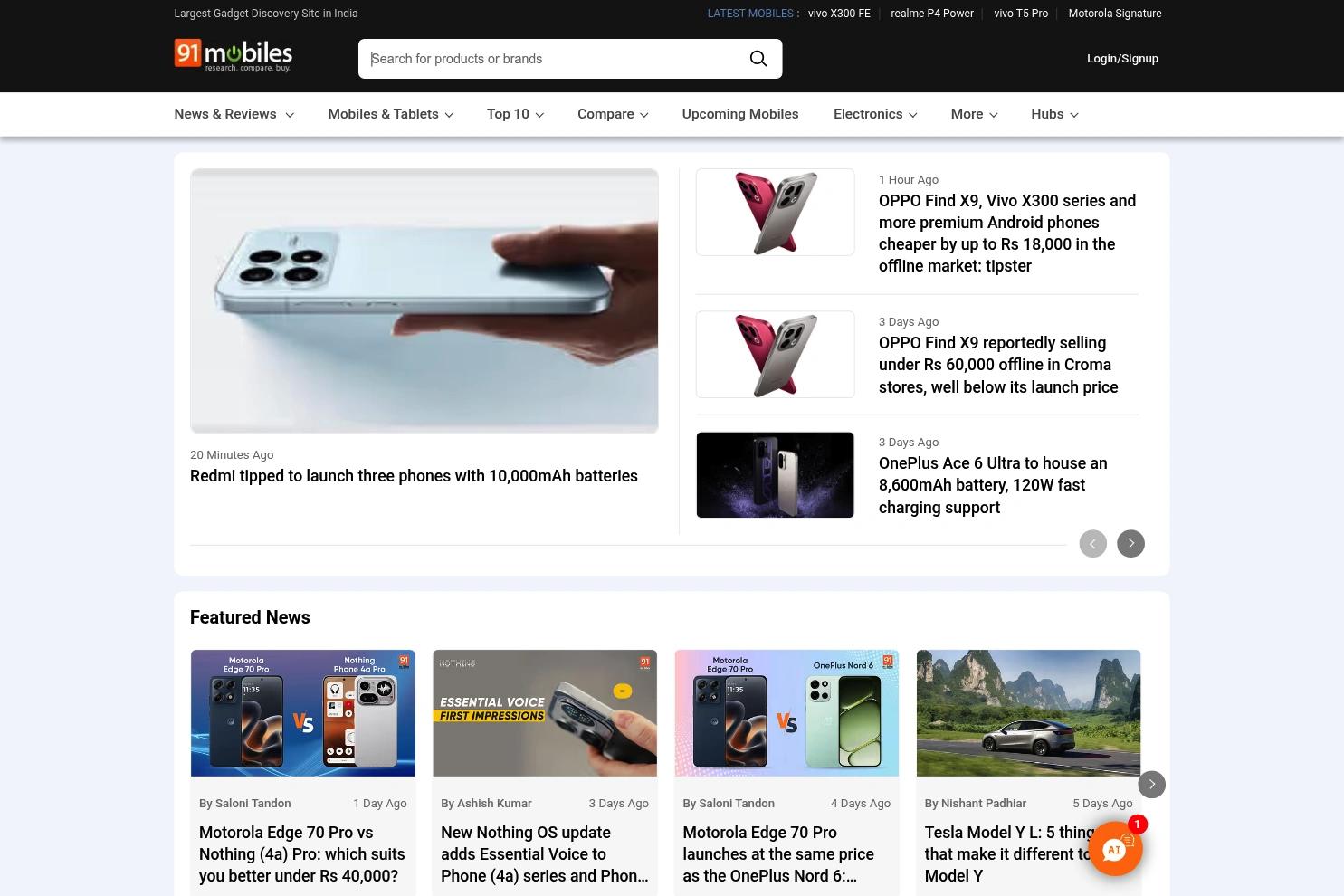
Task: Open OPPO Find X9 Croma stores article
Action: coord(998,365)
